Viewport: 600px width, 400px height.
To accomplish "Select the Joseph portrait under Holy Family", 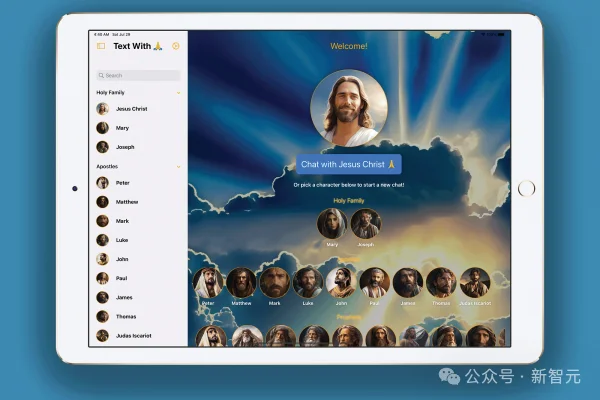I will 365,224.
